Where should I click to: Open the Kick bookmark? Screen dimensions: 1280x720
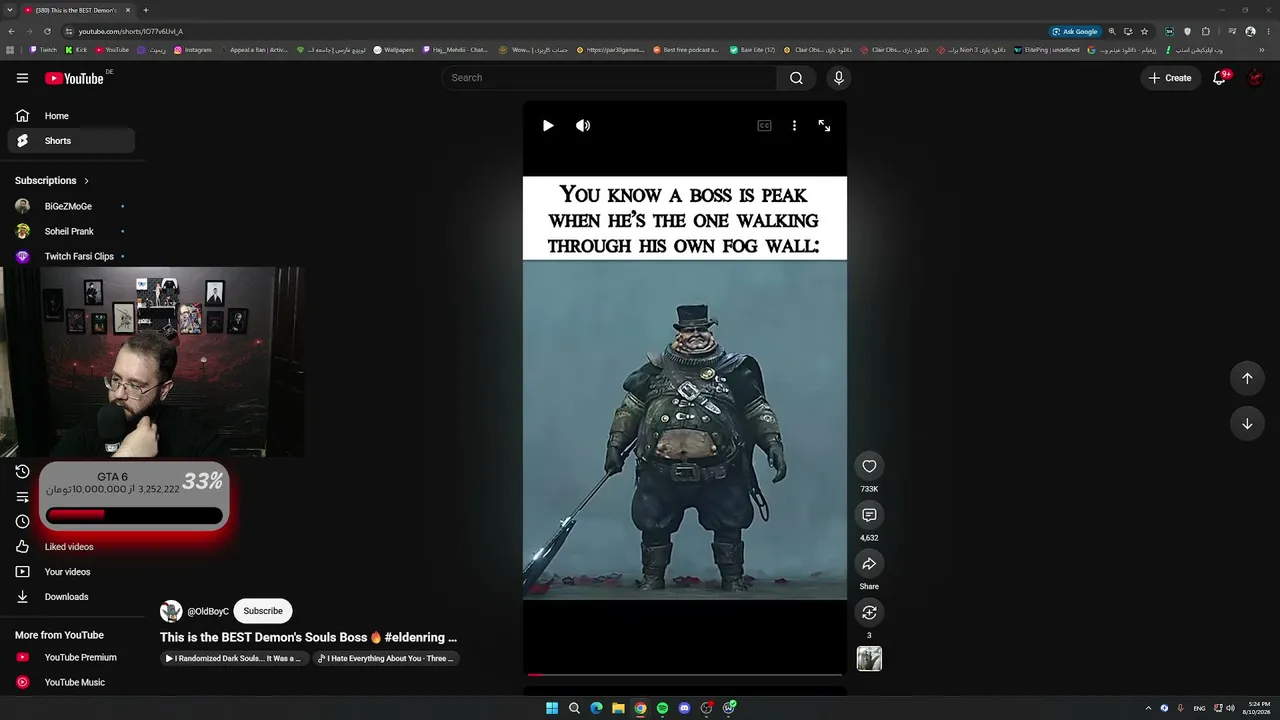pyautogui.click(x=76, y=50)
